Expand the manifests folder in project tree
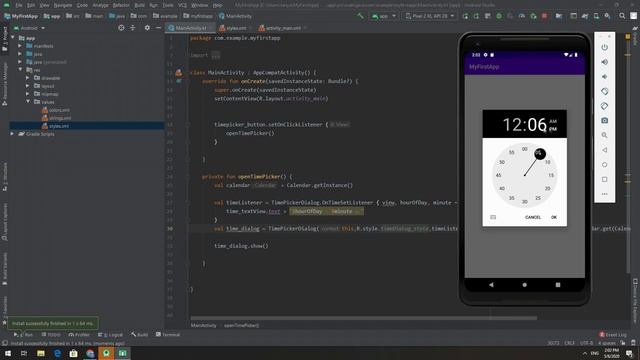 (20, 46)
